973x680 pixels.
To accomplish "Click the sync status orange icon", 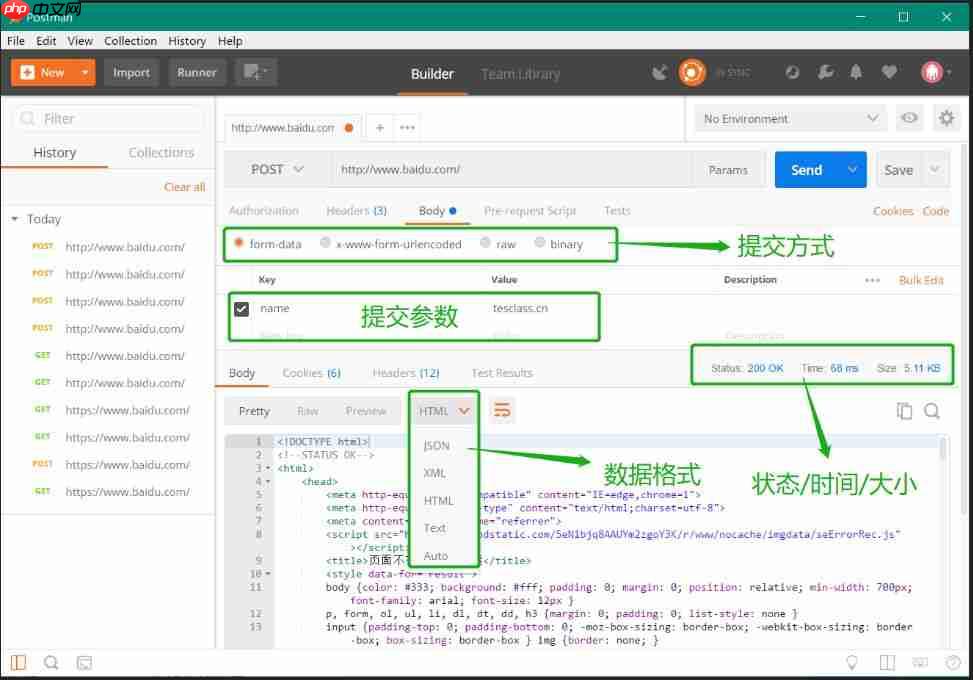I will (x=691, y=72).
